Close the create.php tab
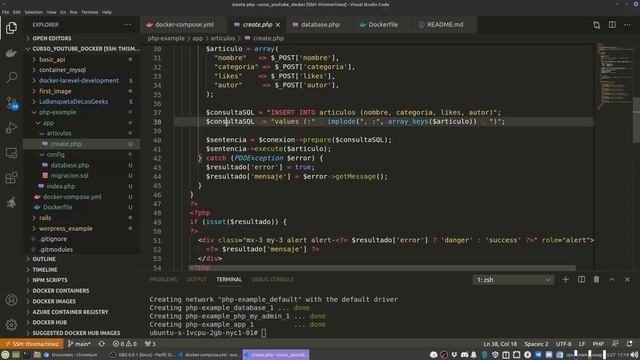The height and width of the screenshot is (360, 640). point(278,25)
